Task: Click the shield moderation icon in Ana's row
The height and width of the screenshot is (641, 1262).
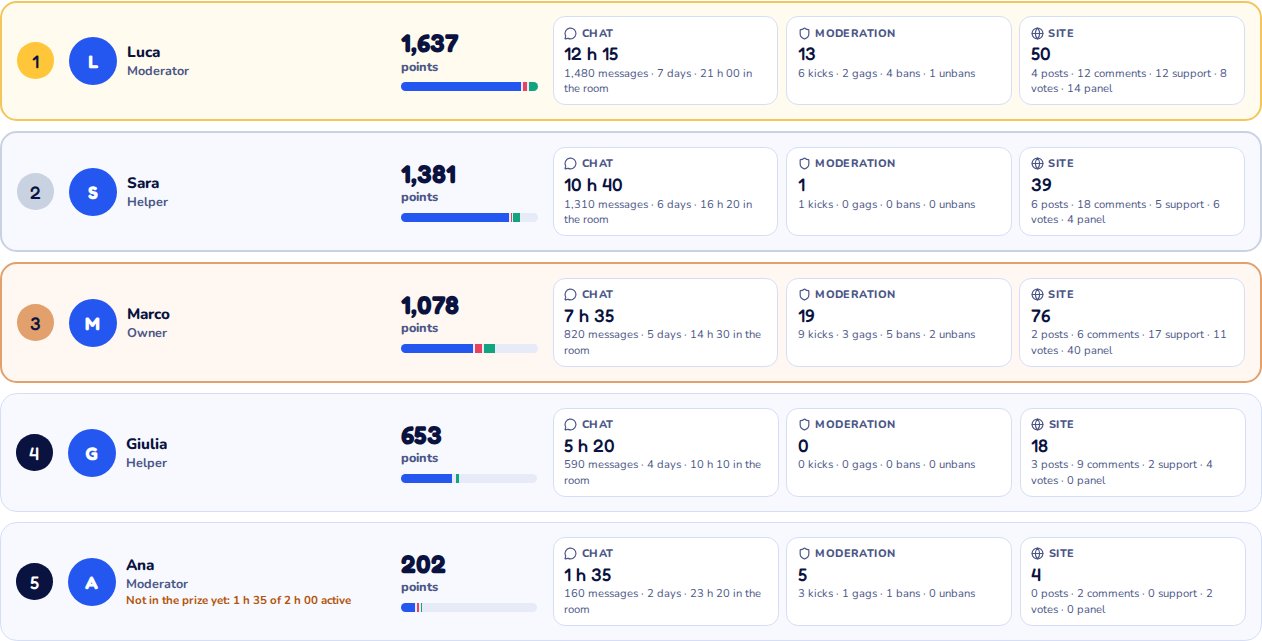Action: pos(804,553)
